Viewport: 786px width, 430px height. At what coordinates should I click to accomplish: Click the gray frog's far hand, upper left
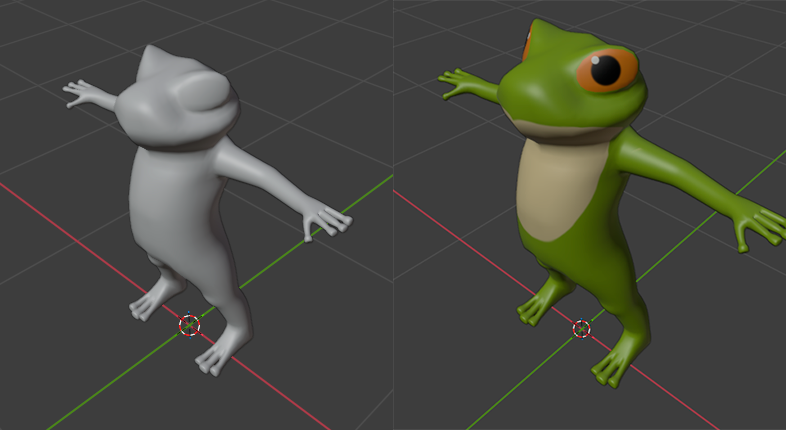click(x=78, y=93)
